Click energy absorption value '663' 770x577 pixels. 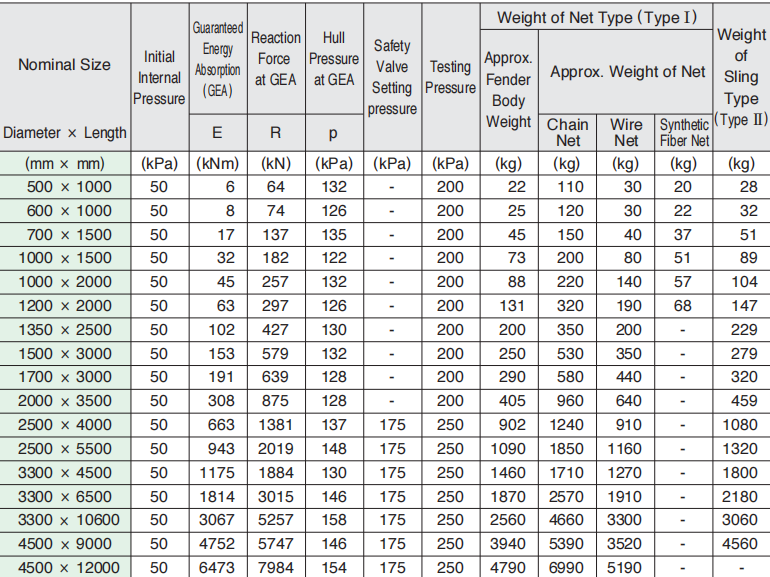point(221,425)
